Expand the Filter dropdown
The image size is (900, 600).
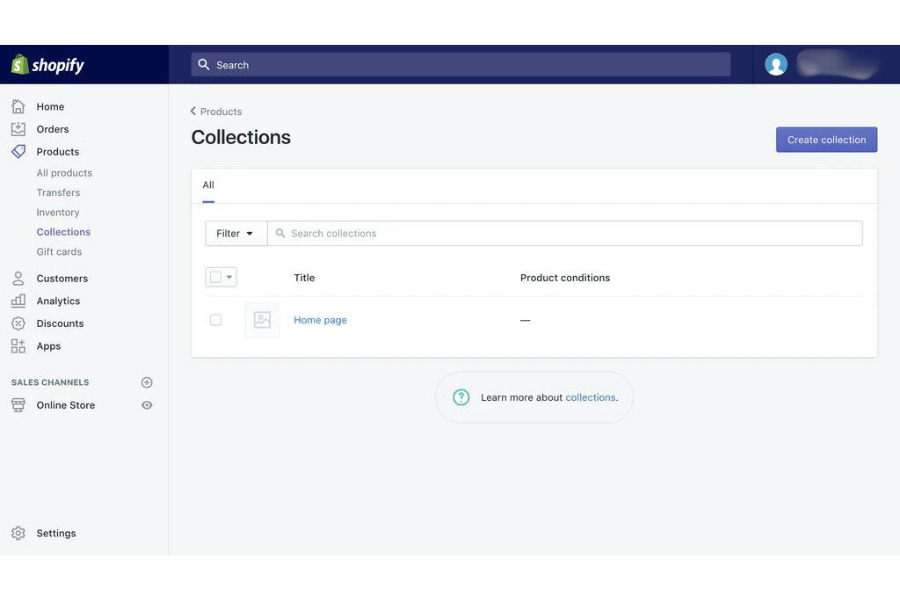tap(236, 234)
